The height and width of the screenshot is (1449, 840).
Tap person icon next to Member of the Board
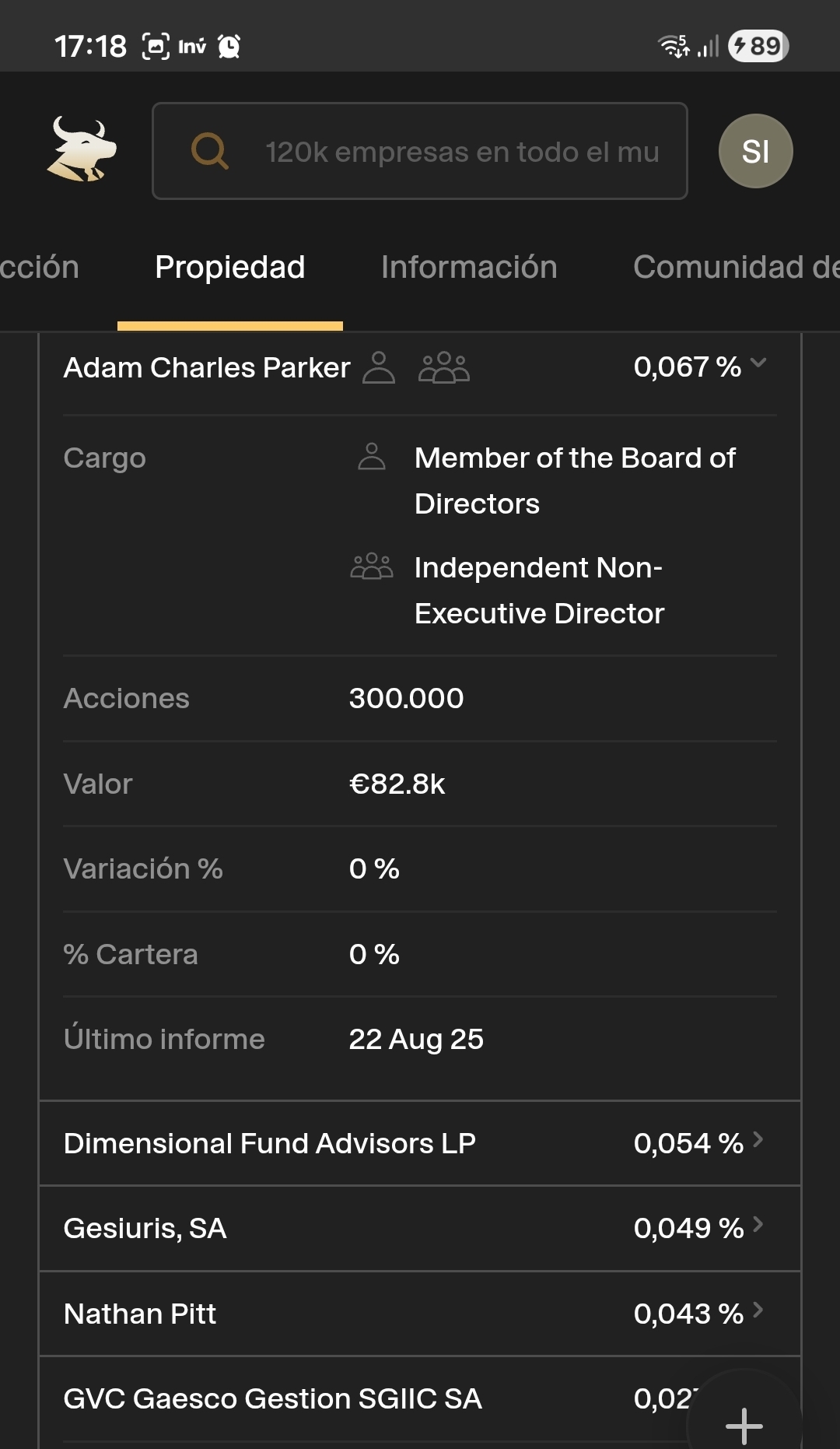coord(372,457)
